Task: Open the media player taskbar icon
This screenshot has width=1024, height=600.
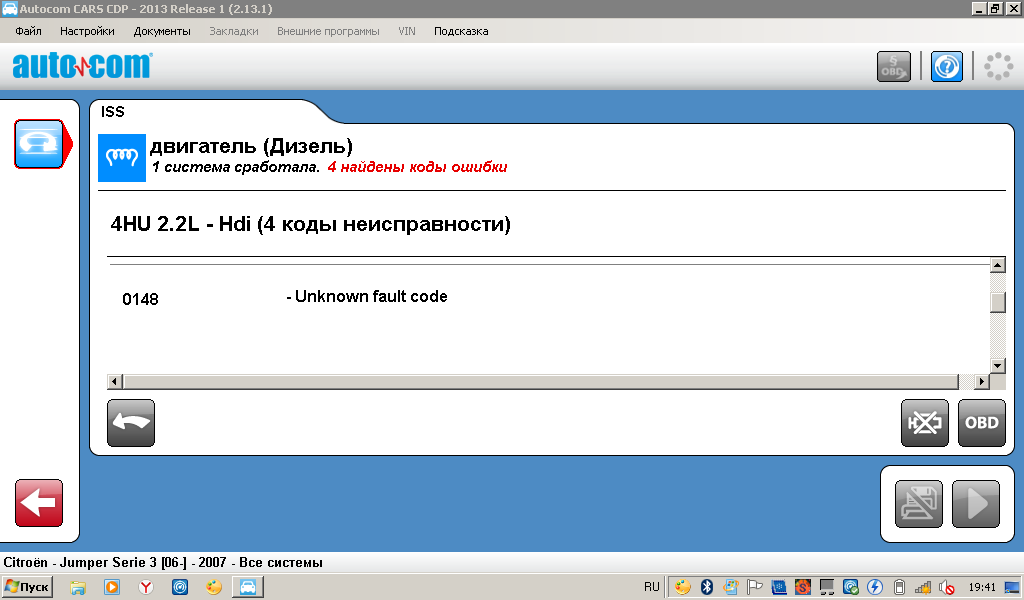Action: [112, 588]
